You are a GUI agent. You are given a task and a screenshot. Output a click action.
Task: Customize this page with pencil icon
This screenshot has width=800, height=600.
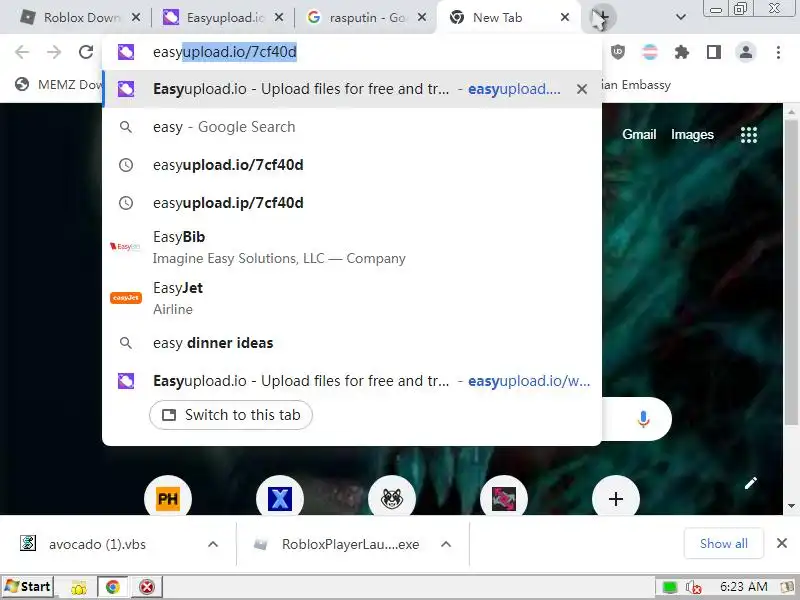click(x=750, y=483)
